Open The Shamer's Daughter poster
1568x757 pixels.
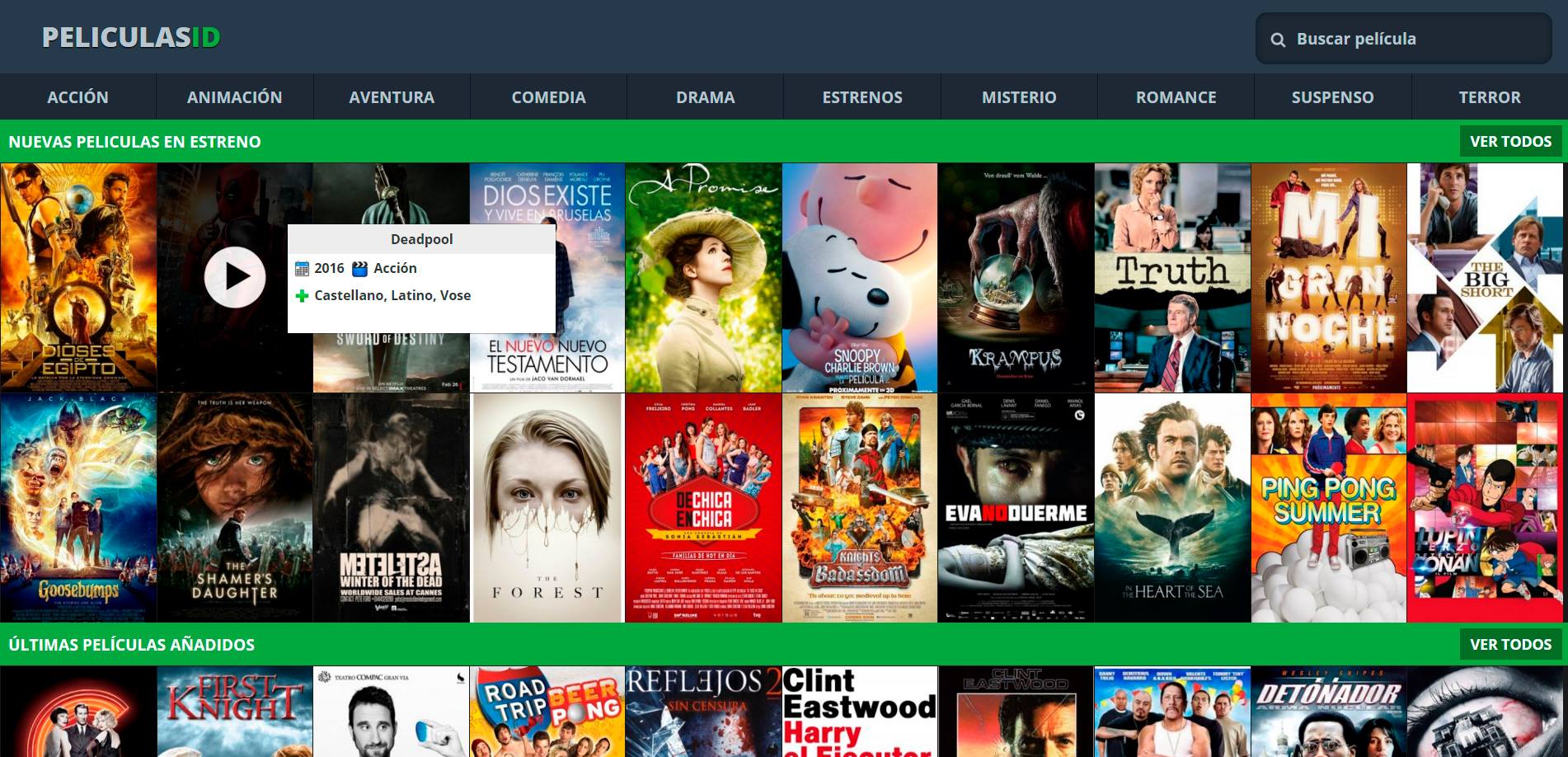[x=235, y=508]
